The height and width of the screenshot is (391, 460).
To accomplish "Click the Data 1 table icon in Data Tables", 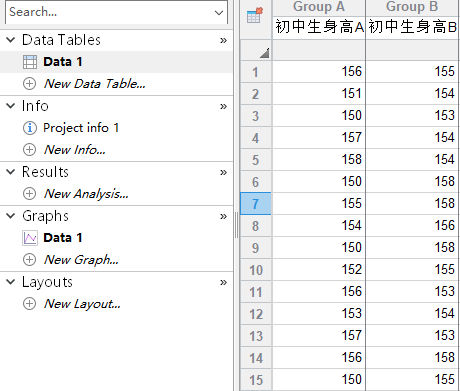I will click(x=30, y=62).
